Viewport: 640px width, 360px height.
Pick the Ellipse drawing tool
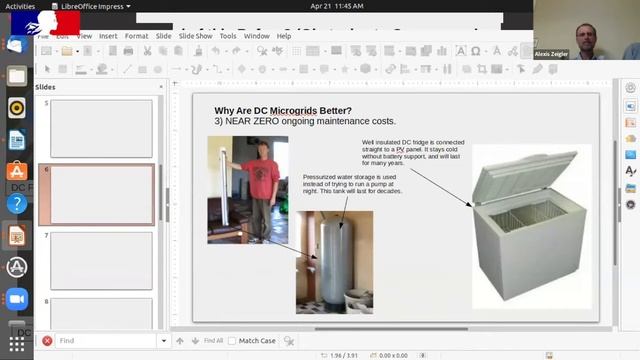point(158,69)
